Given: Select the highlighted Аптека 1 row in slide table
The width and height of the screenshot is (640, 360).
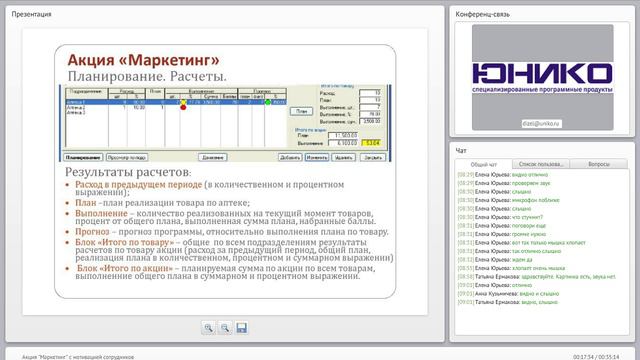Looking at the screenshot, I should tap(176, 102).
